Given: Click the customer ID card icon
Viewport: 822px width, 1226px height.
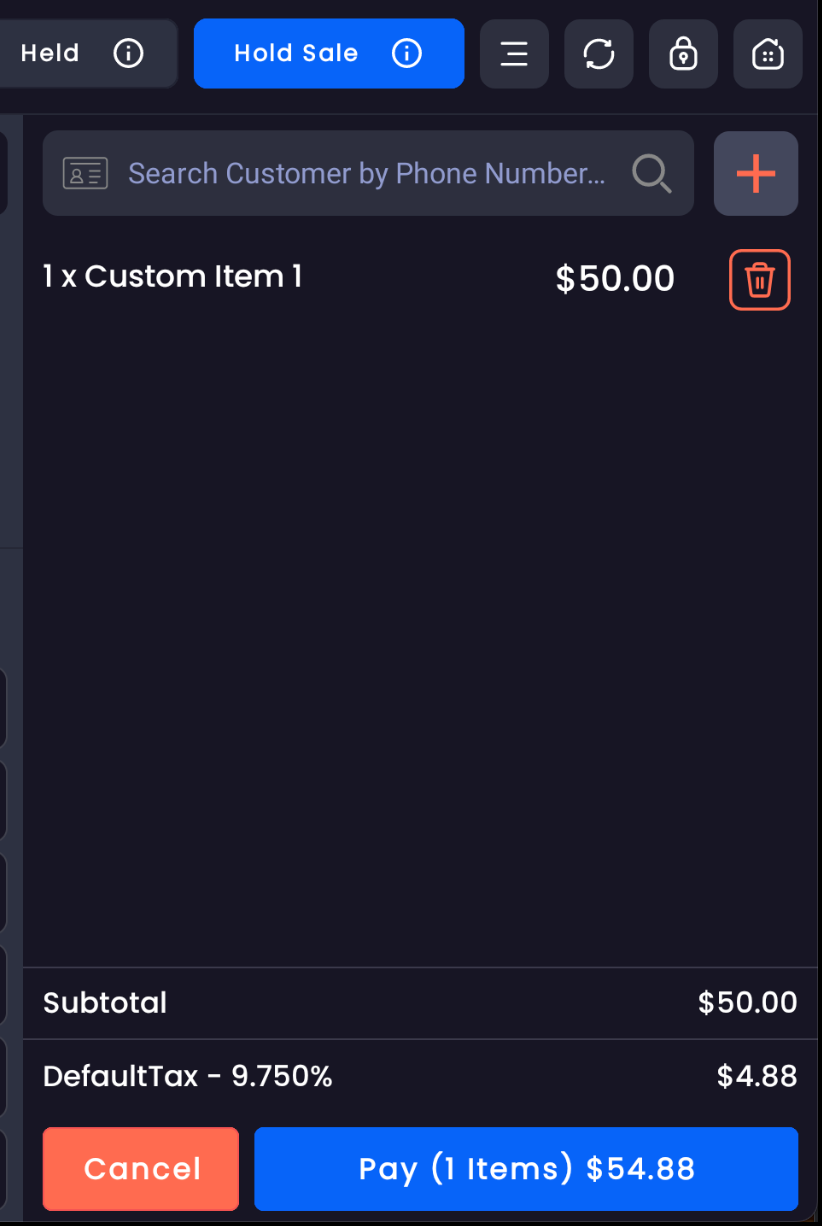Looking at the screenshot, I should click(85, 174).
